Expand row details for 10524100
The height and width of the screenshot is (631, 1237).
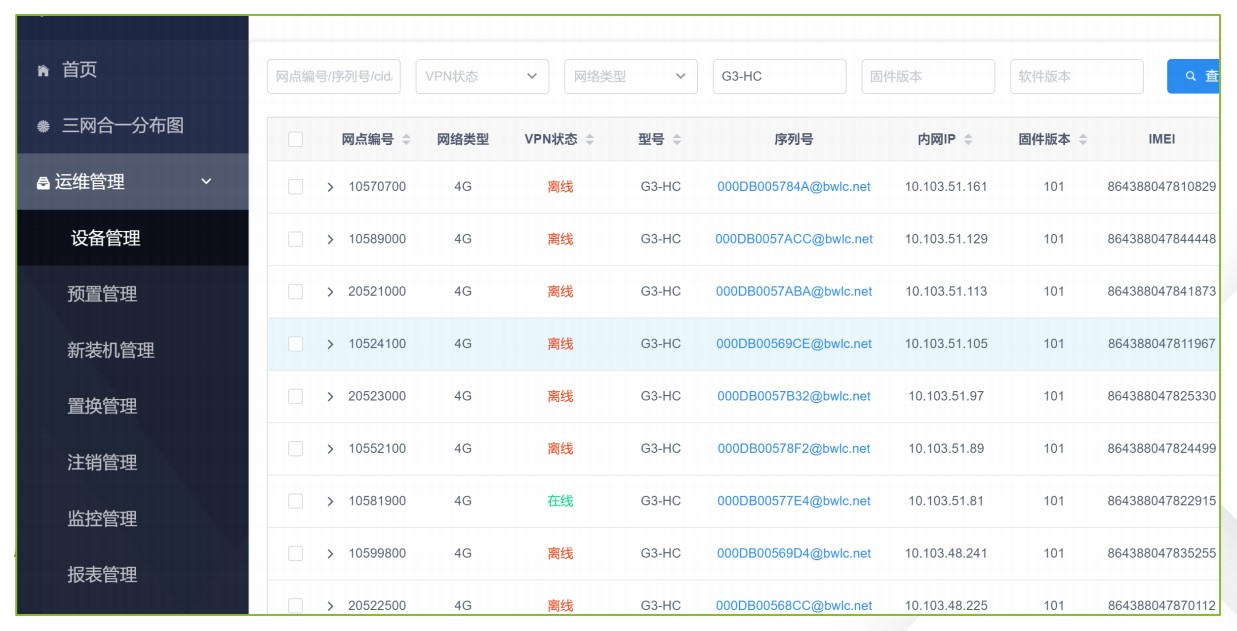point(330,344)
